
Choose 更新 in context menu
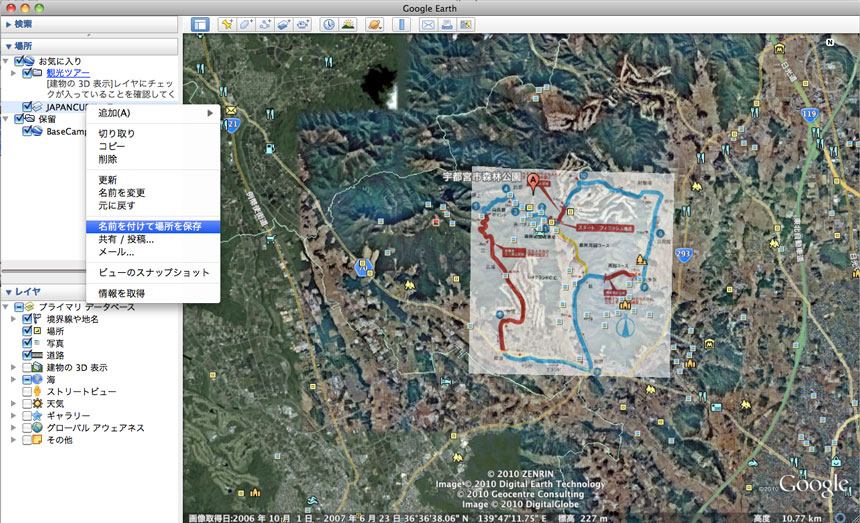pyautogui.click(x=153, y=180)
